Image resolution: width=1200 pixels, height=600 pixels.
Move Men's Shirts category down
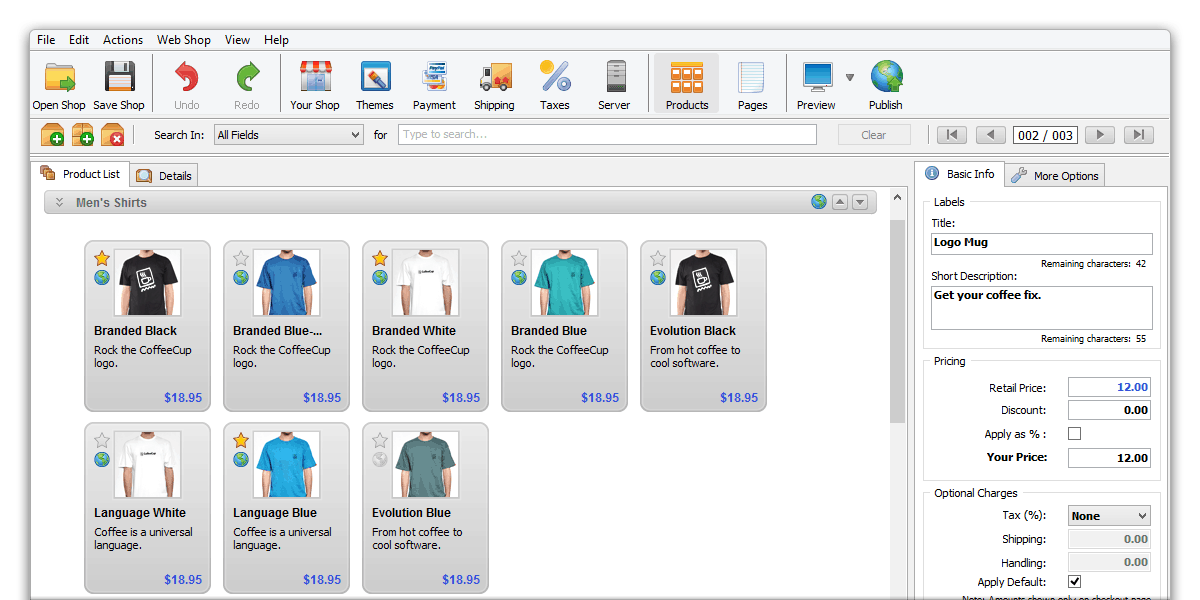pos(859,202)
